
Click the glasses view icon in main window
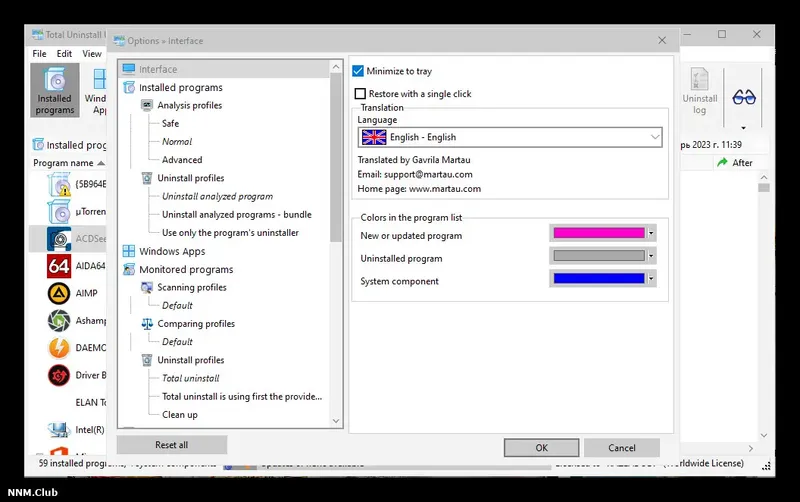click(743, 96)
